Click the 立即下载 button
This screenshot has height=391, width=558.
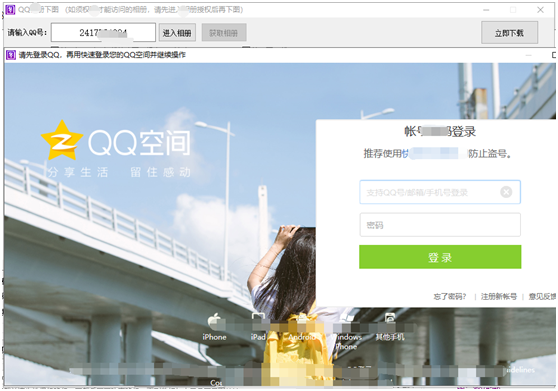[x=509, y=33]
